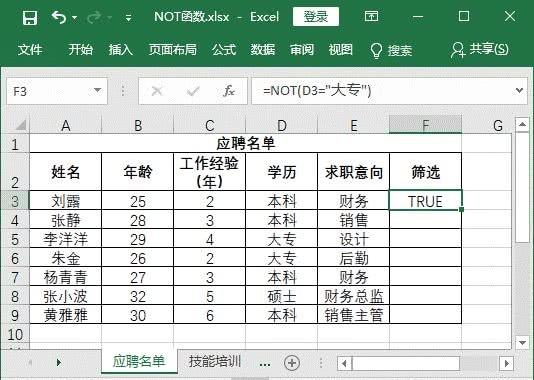The width and height of the screenshot is (534, 380).
Task: Select column F header
Action: (425, 125)
